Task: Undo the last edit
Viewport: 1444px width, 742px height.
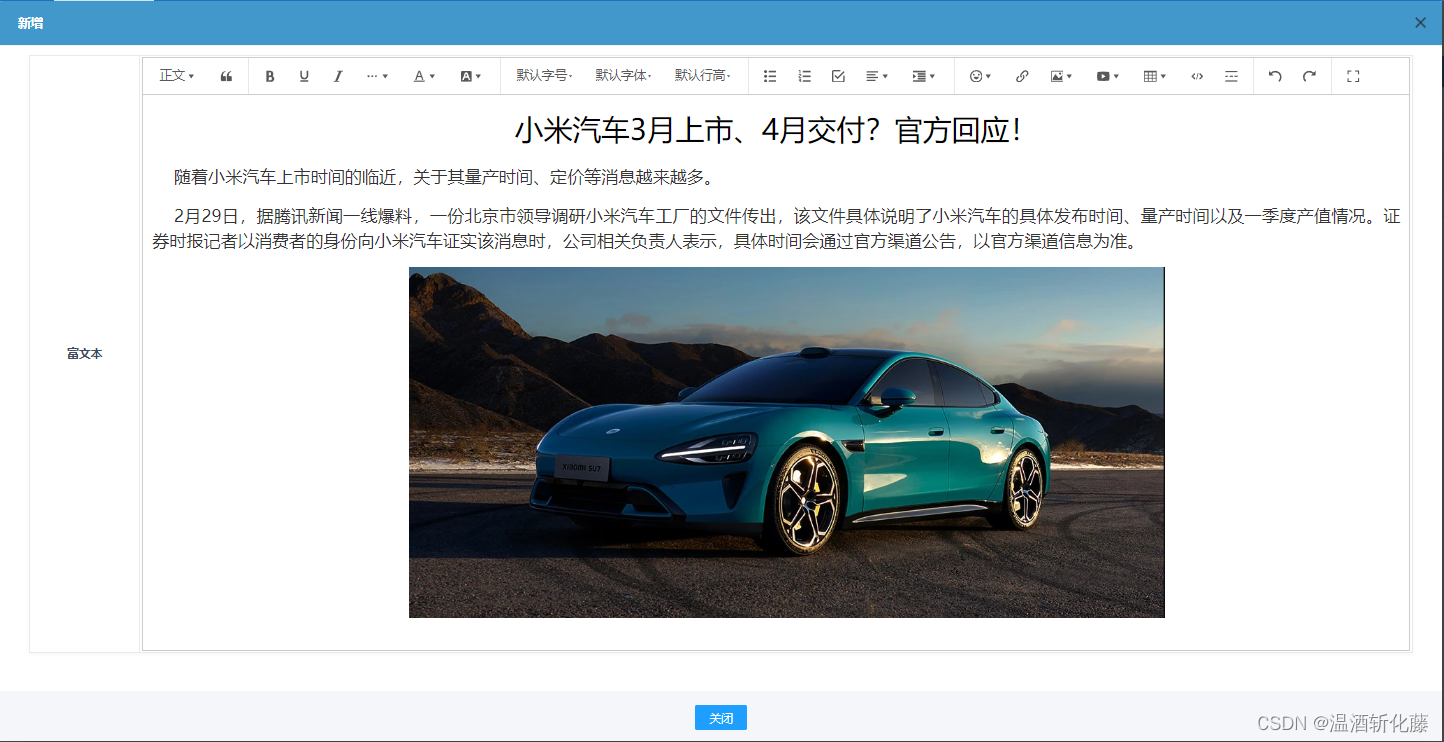Action: tap(1275, 76)
